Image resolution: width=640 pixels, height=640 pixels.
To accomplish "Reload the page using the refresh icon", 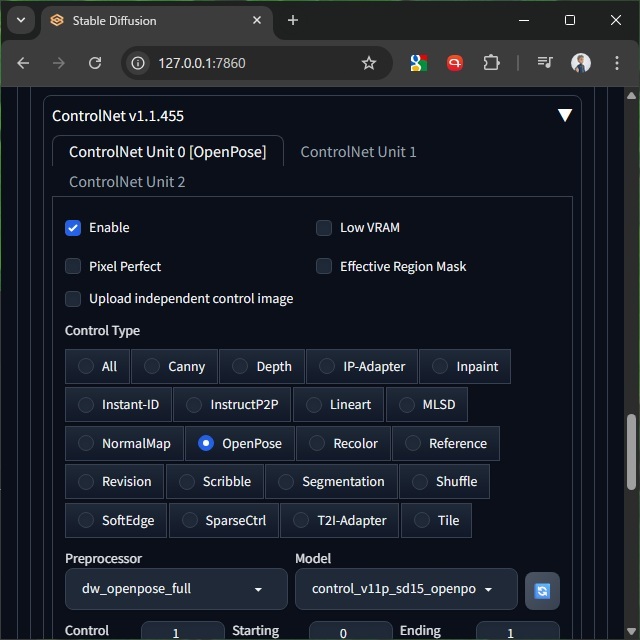I will (x=95, y=63).
